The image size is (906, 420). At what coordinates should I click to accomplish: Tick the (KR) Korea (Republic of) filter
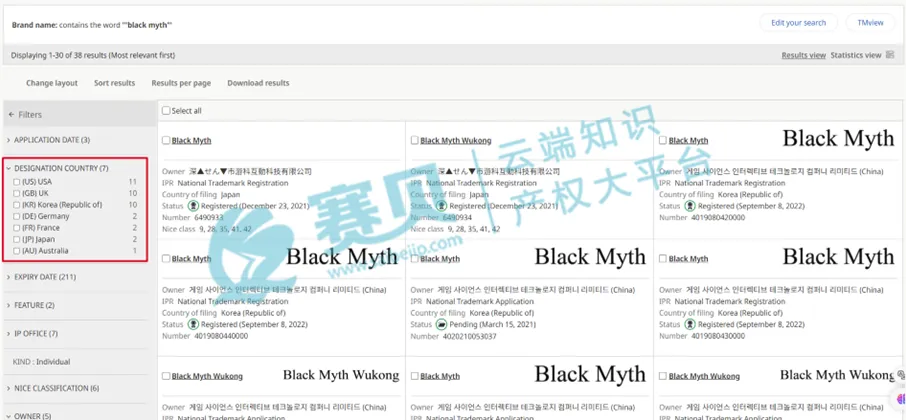[17, 205]
